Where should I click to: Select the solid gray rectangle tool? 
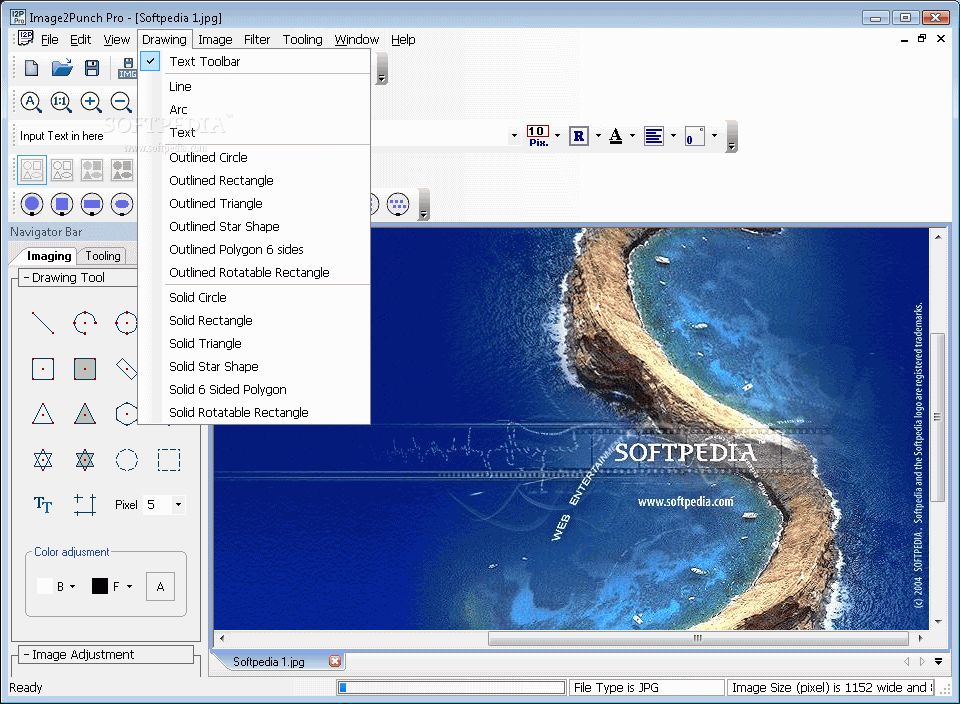[x=84, y=369]
